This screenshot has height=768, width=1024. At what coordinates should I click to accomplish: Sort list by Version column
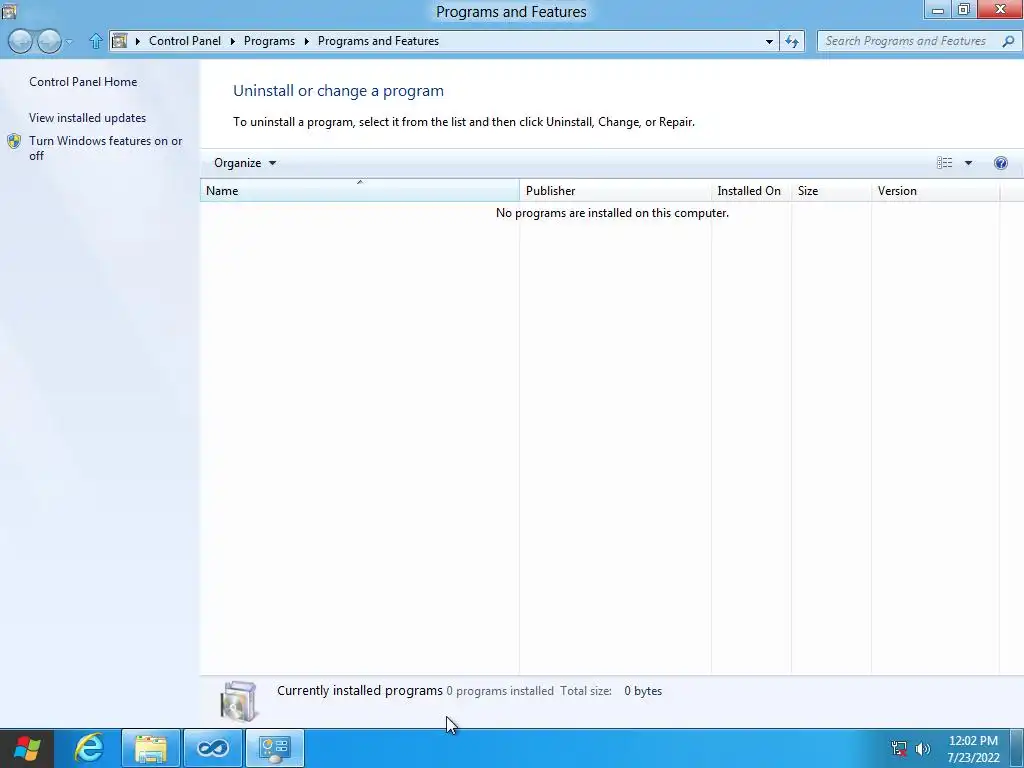coord(935,191)
